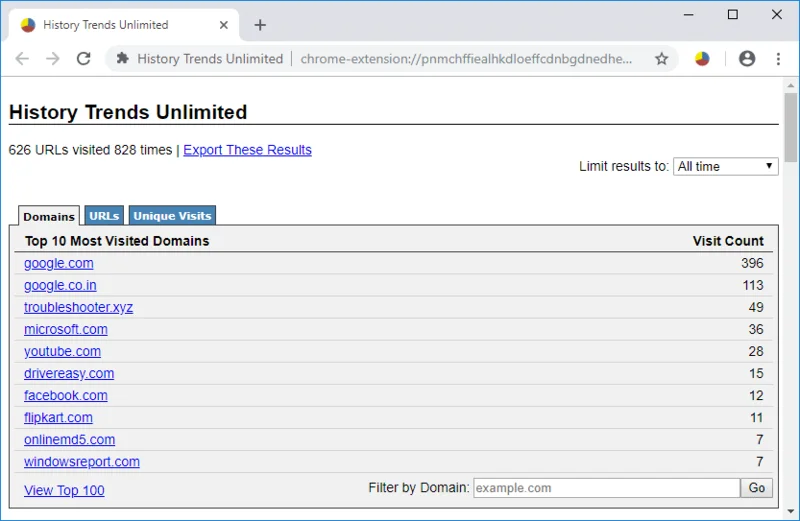Click the 626 URLs visited 828 times text

(90, 150)
